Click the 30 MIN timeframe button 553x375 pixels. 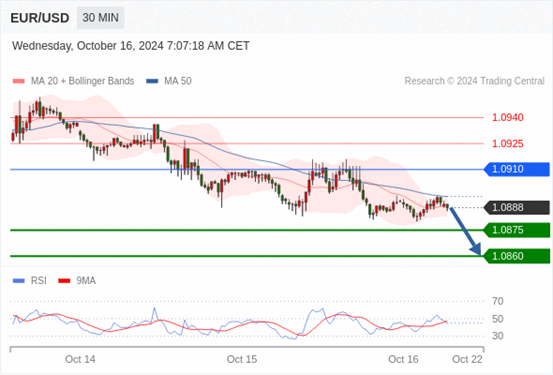(101, 17)
